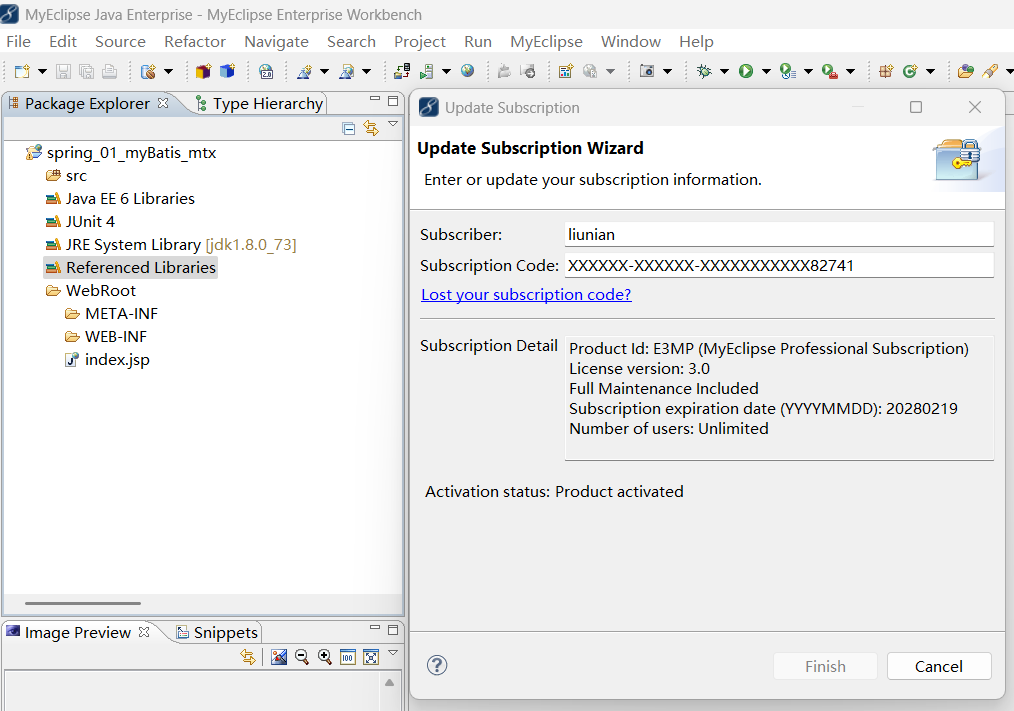Click Collapse All in Package Explorer
The height and width of the screenshot is (711, 1014).
(x=349, y=128)
